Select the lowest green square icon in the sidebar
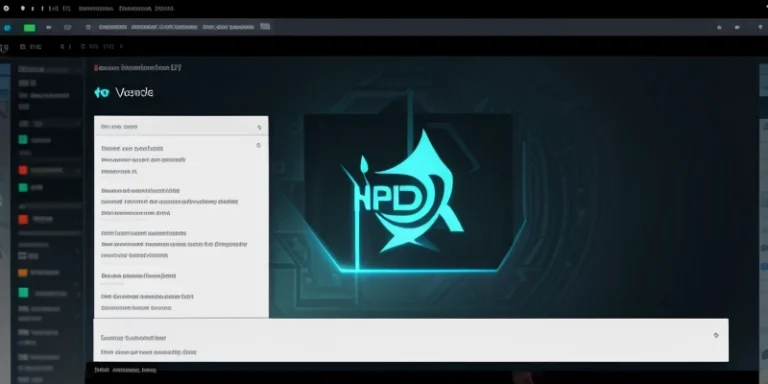The image size is (768, 384). point(23,293)
